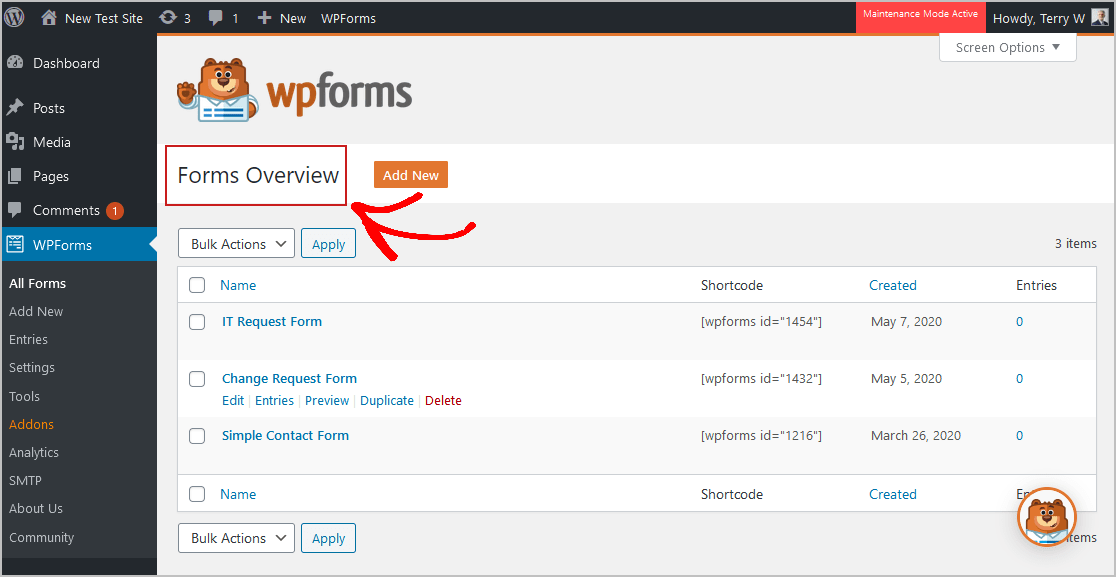Click entries count for Simple Contact Form

click(1019, 435)
